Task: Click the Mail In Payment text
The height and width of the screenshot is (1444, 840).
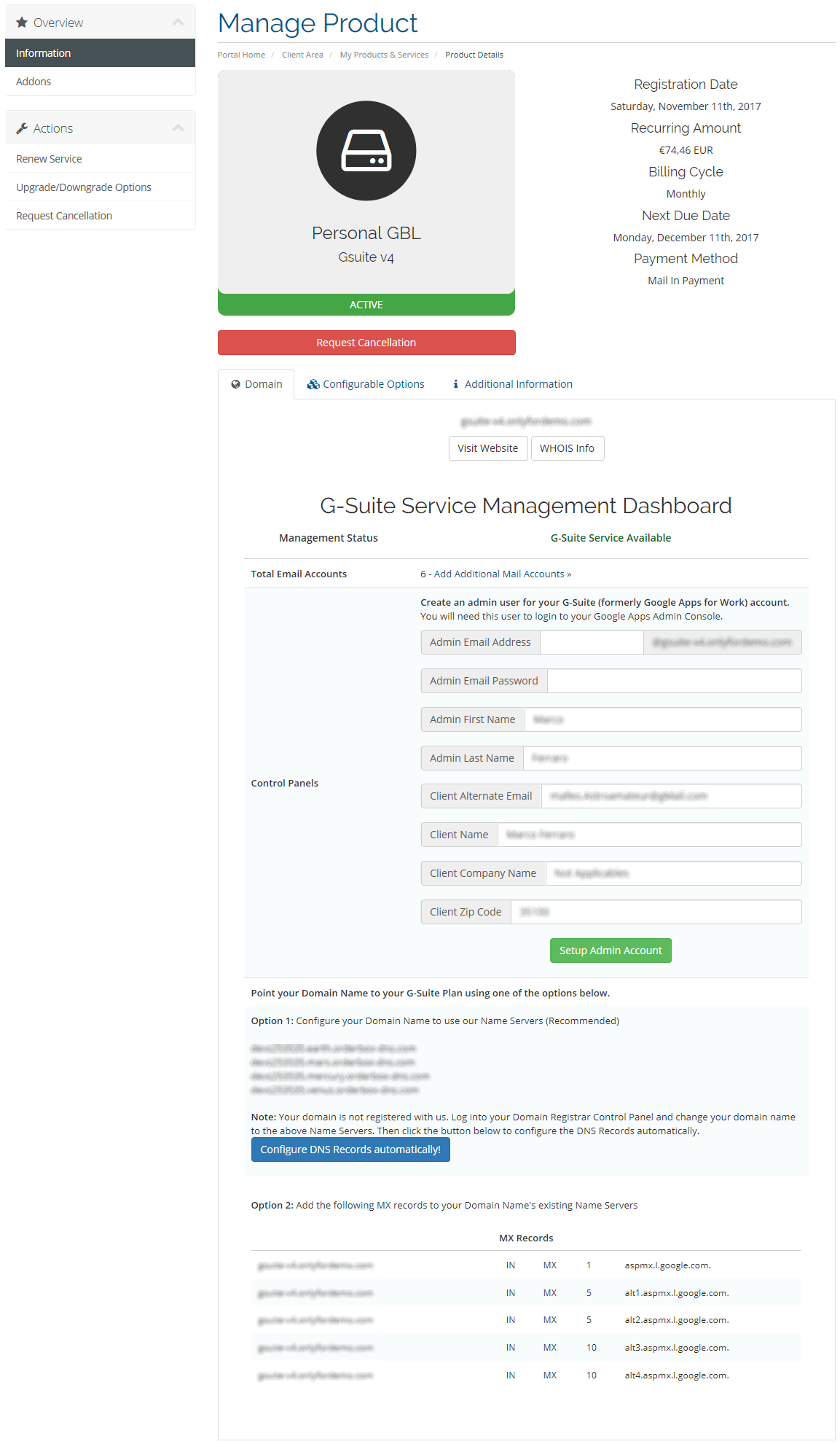Action: (686, 281)
